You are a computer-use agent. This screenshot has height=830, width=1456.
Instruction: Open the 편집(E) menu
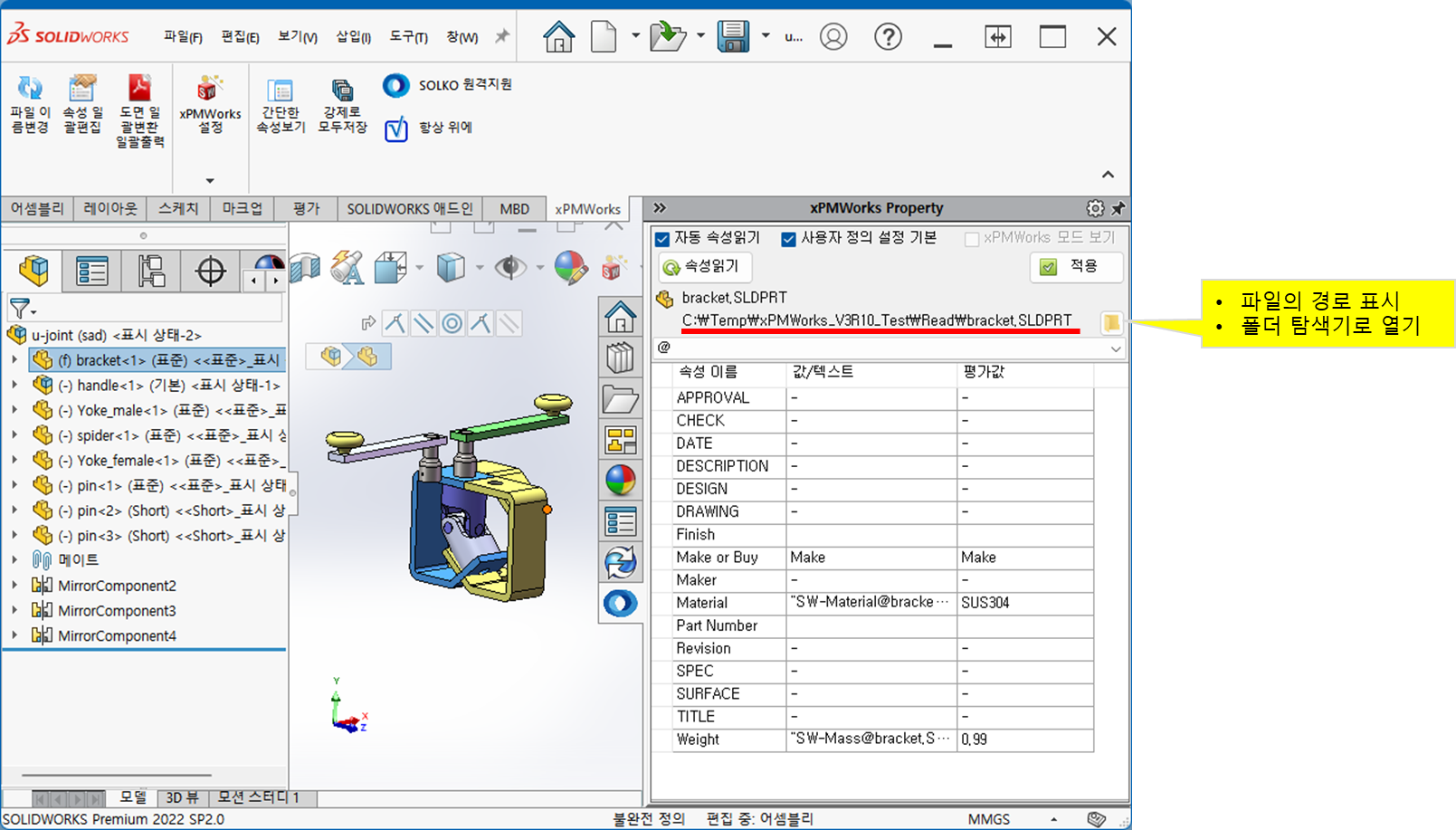[240, 37]
